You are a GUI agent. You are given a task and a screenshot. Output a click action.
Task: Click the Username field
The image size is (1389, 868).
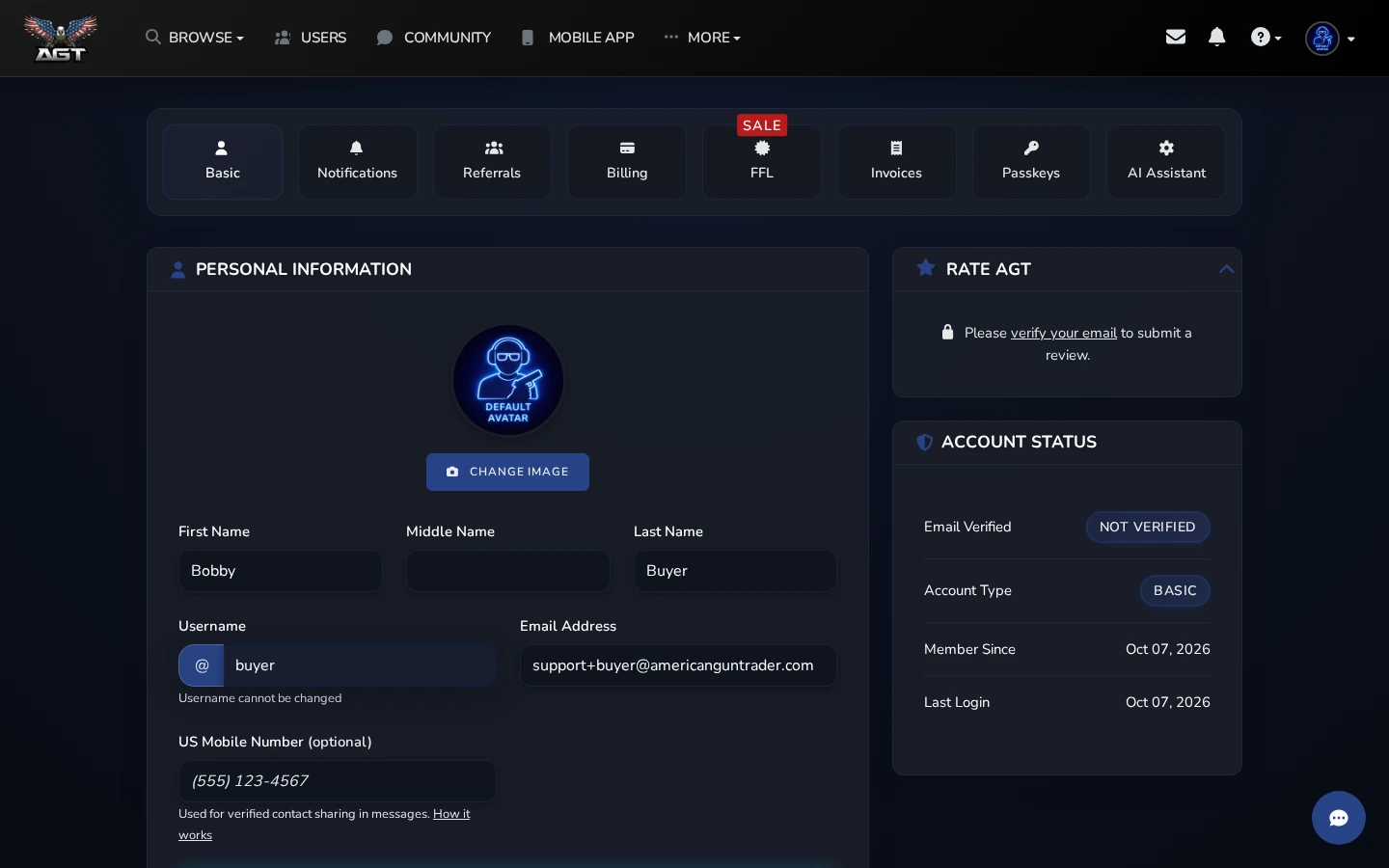pyautogui.click(x=360, y=665)
